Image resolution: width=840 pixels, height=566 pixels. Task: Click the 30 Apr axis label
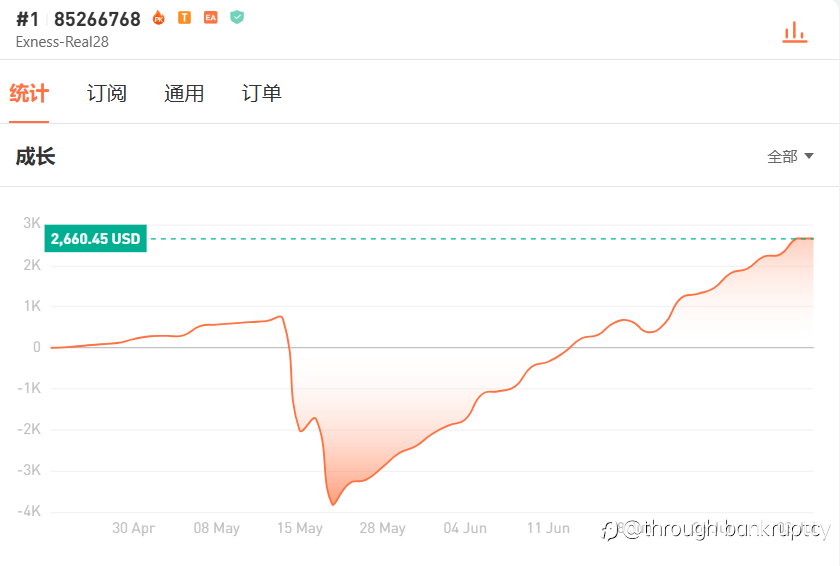click(133, 528)
